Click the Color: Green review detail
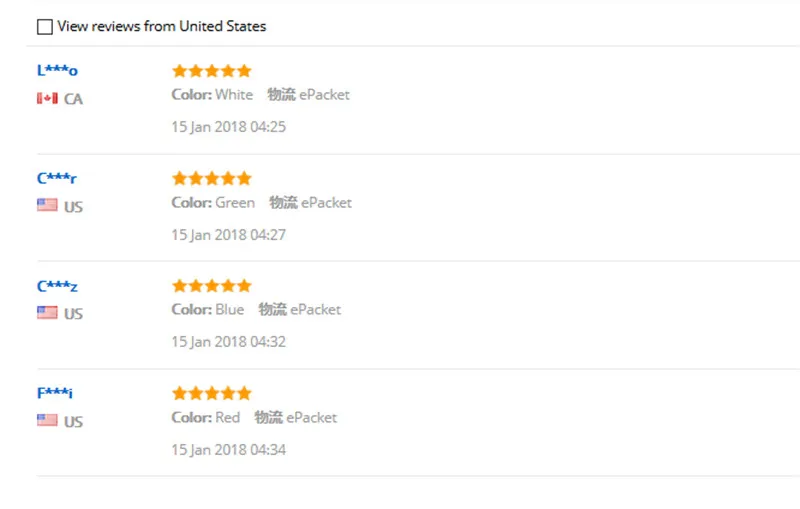800x509 pixels. [x=213, y=202]
